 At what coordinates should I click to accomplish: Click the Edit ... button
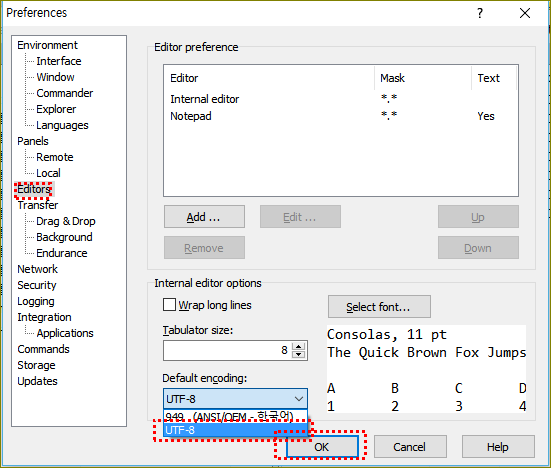pyautogui.click(x=300, y=217)
